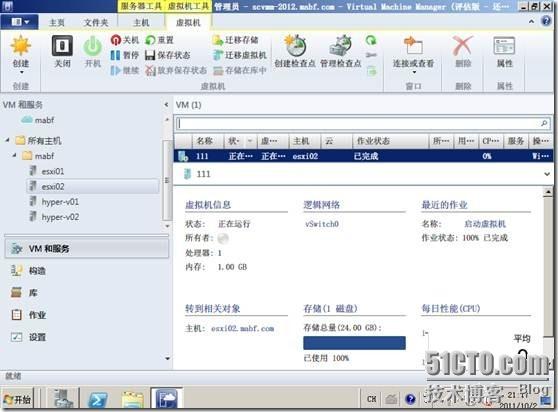This screenshot has height=412, width=558.
Task: Sort by the 作业状态 column header
Action: (x=391, y=141)
